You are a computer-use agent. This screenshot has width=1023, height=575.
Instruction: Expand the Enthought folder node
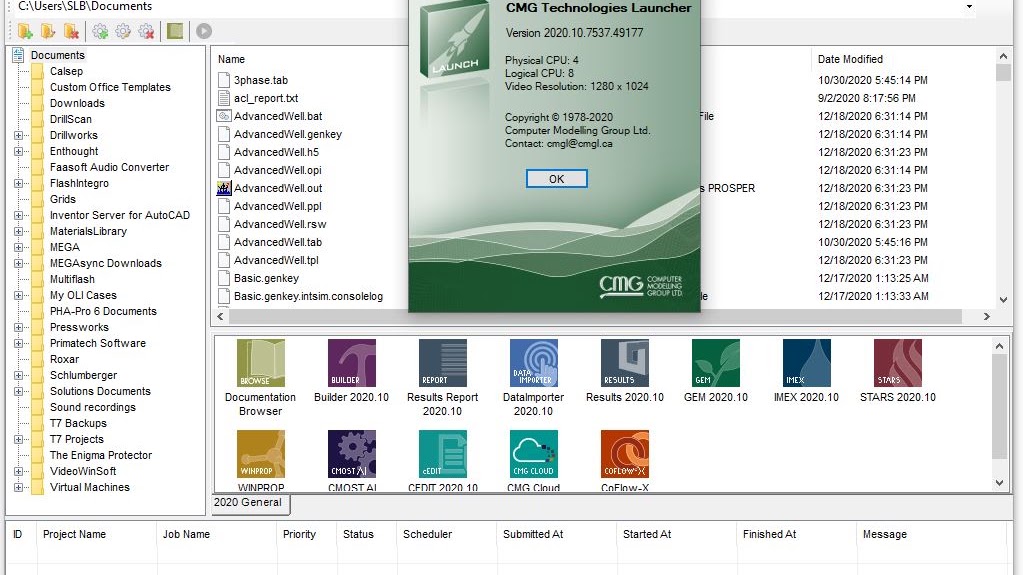click(x=18, y=151)
